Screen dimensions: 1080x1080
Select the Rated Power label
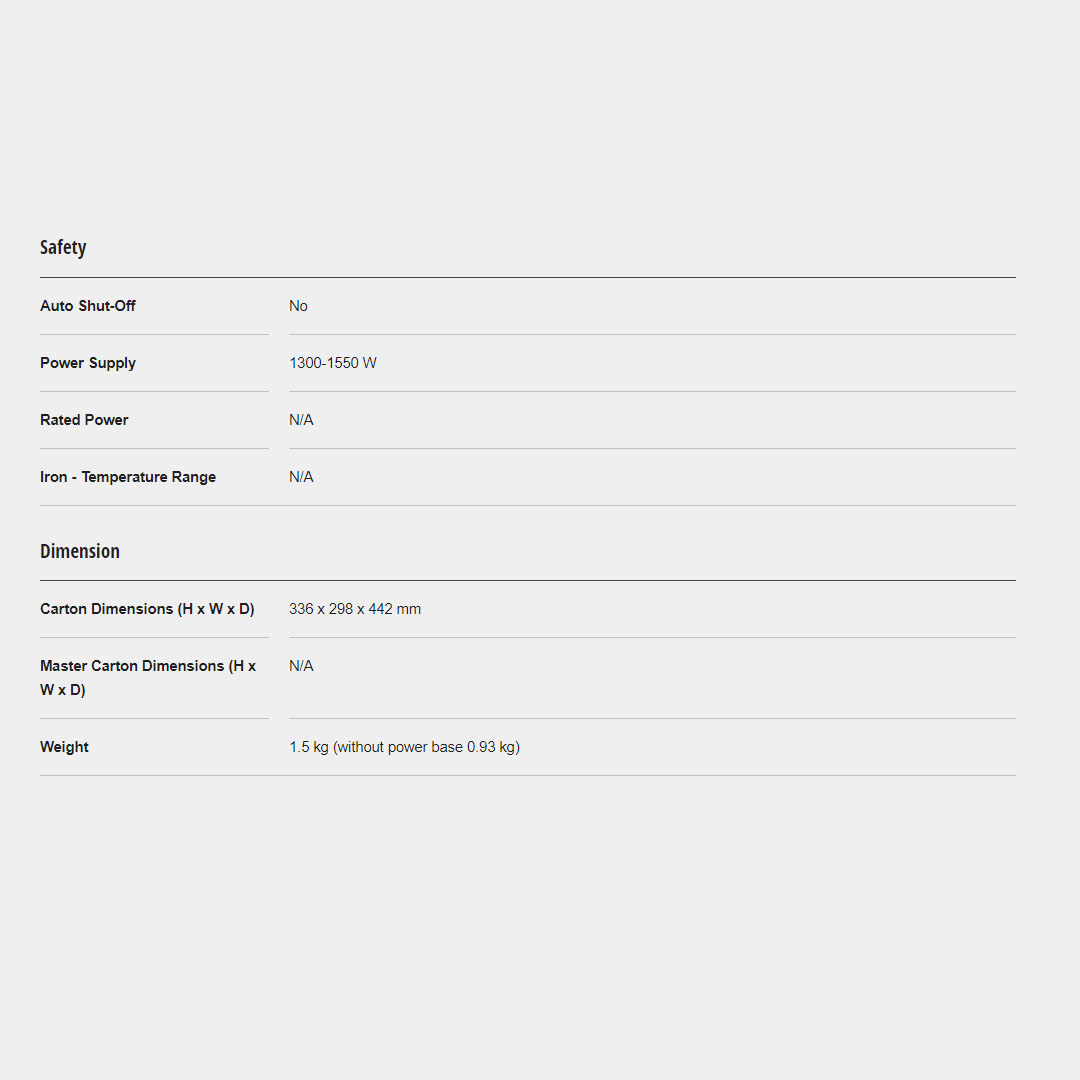(x=84, y=420)
